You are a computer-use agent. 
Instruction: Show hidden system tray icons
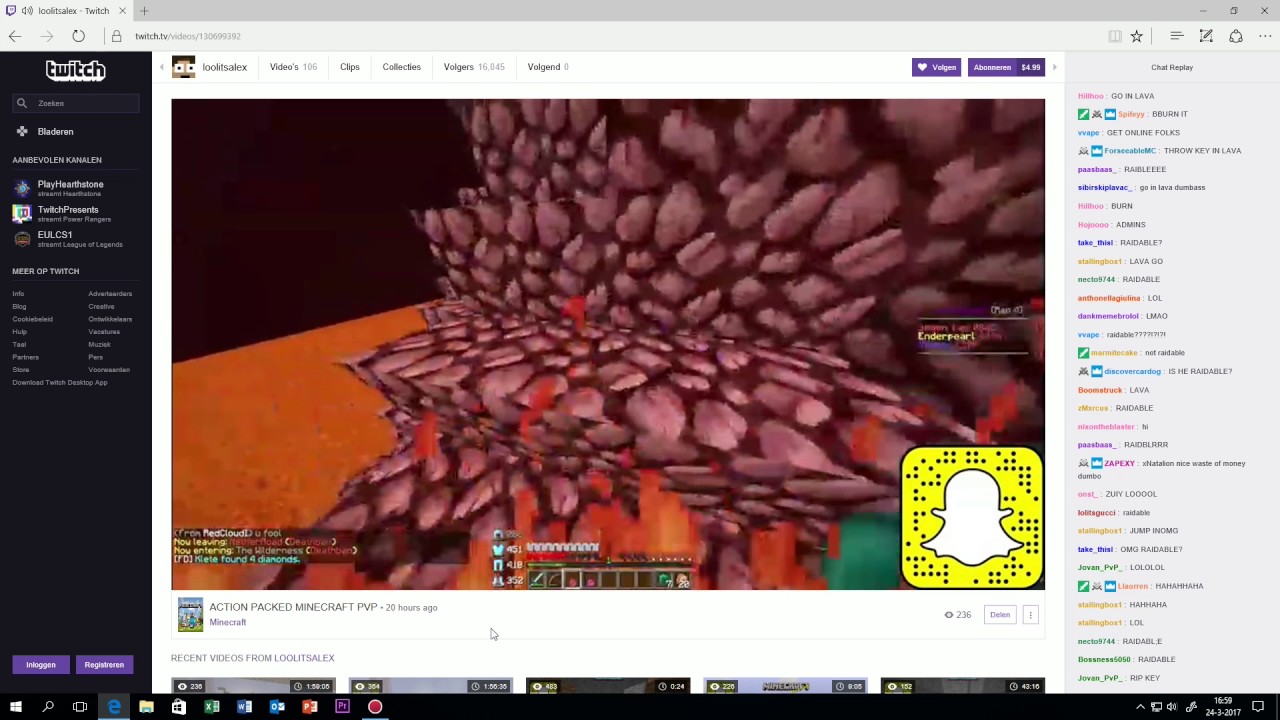coord(1140,707)
